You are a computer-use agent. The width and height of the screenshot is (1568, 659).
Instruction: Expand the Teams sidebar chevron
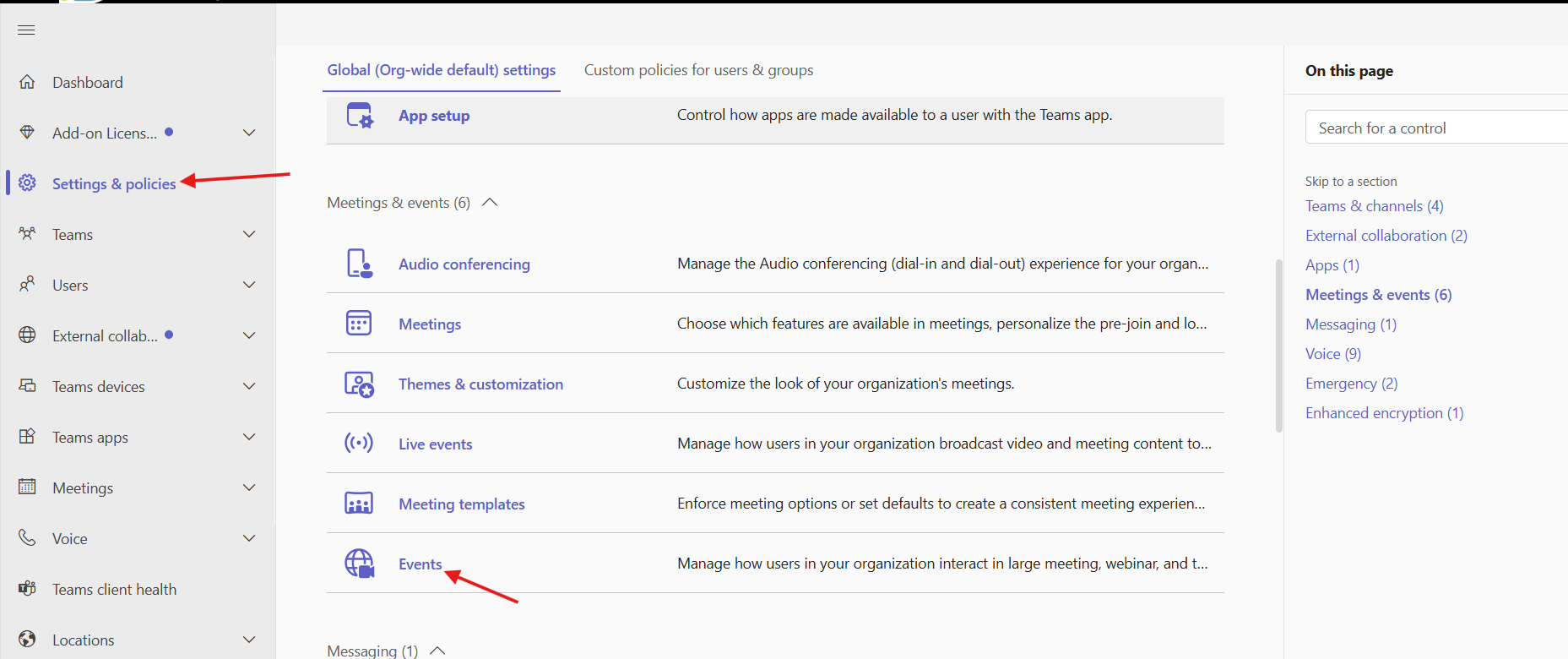coord(249,234)
